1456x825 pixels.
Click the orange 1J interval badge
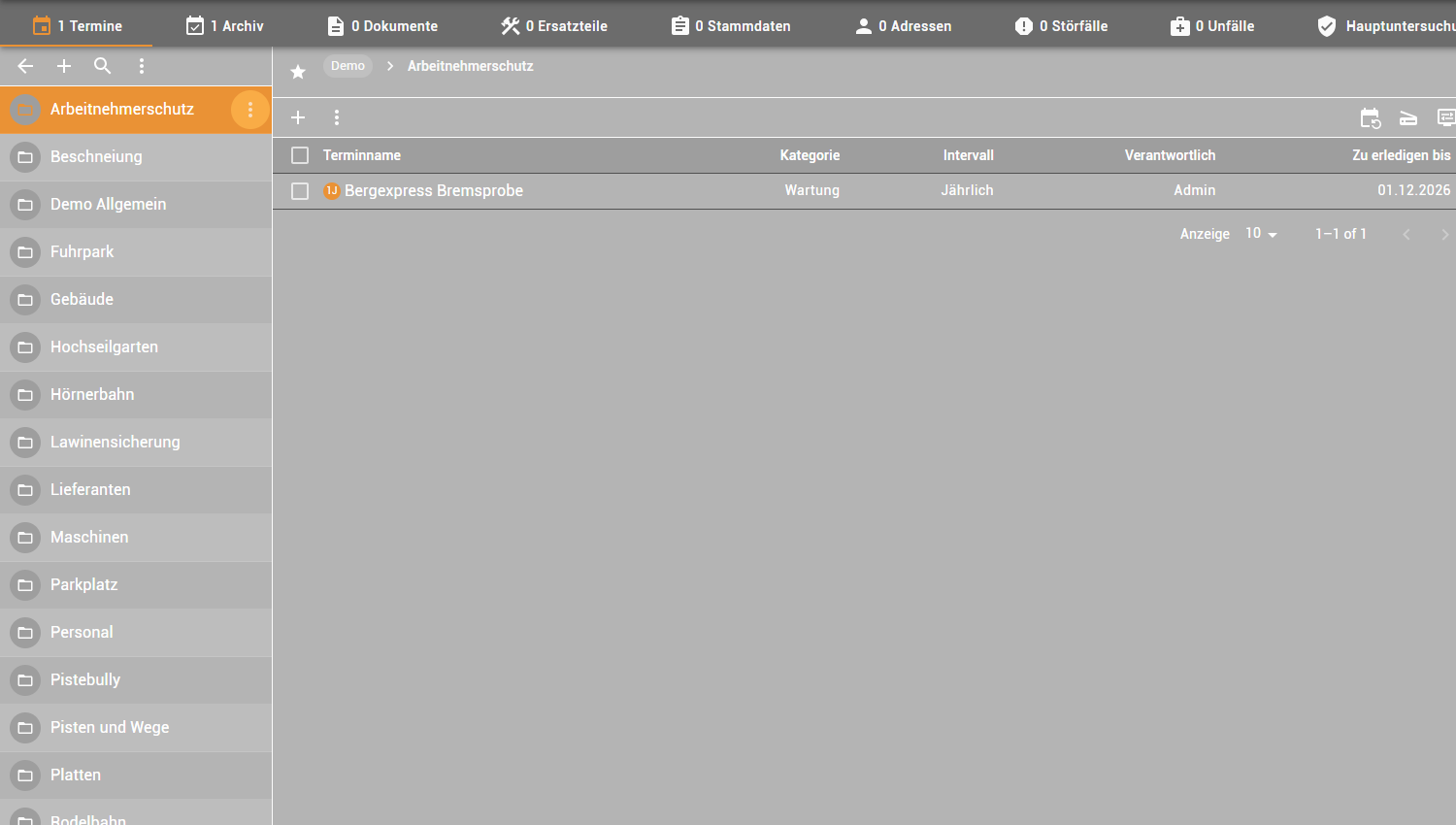332,191
